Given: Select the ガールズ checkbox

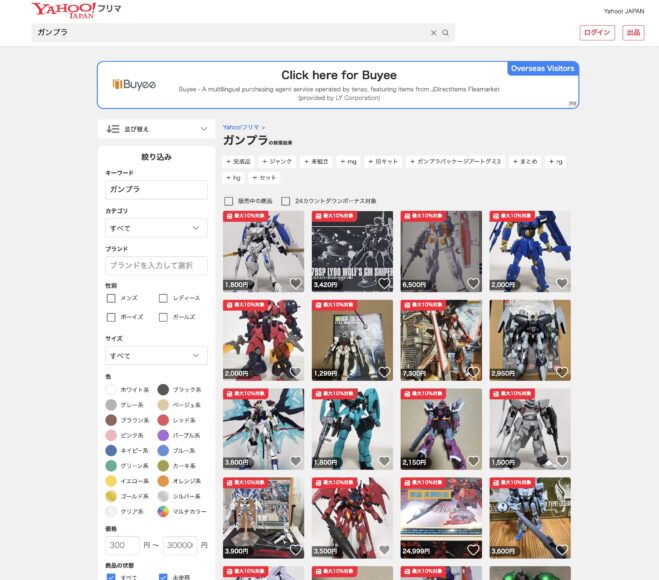Looking at the screenshot, I should tap(163, 317).
